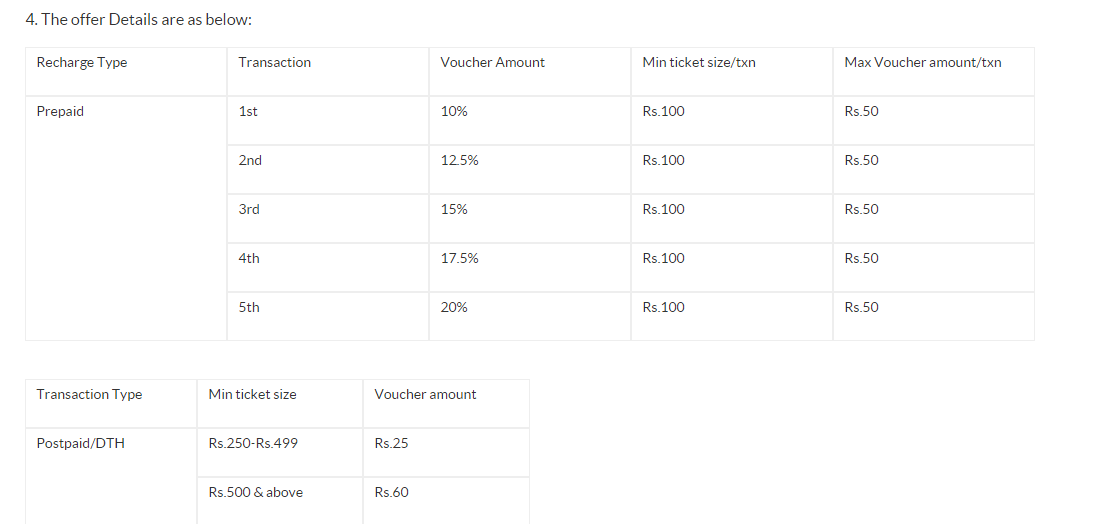Select the 12.5% voucher amount cell
Image resolution: width=1099 pixels, height=524 pixels.
pyautogui.click(x=459, y=161)
